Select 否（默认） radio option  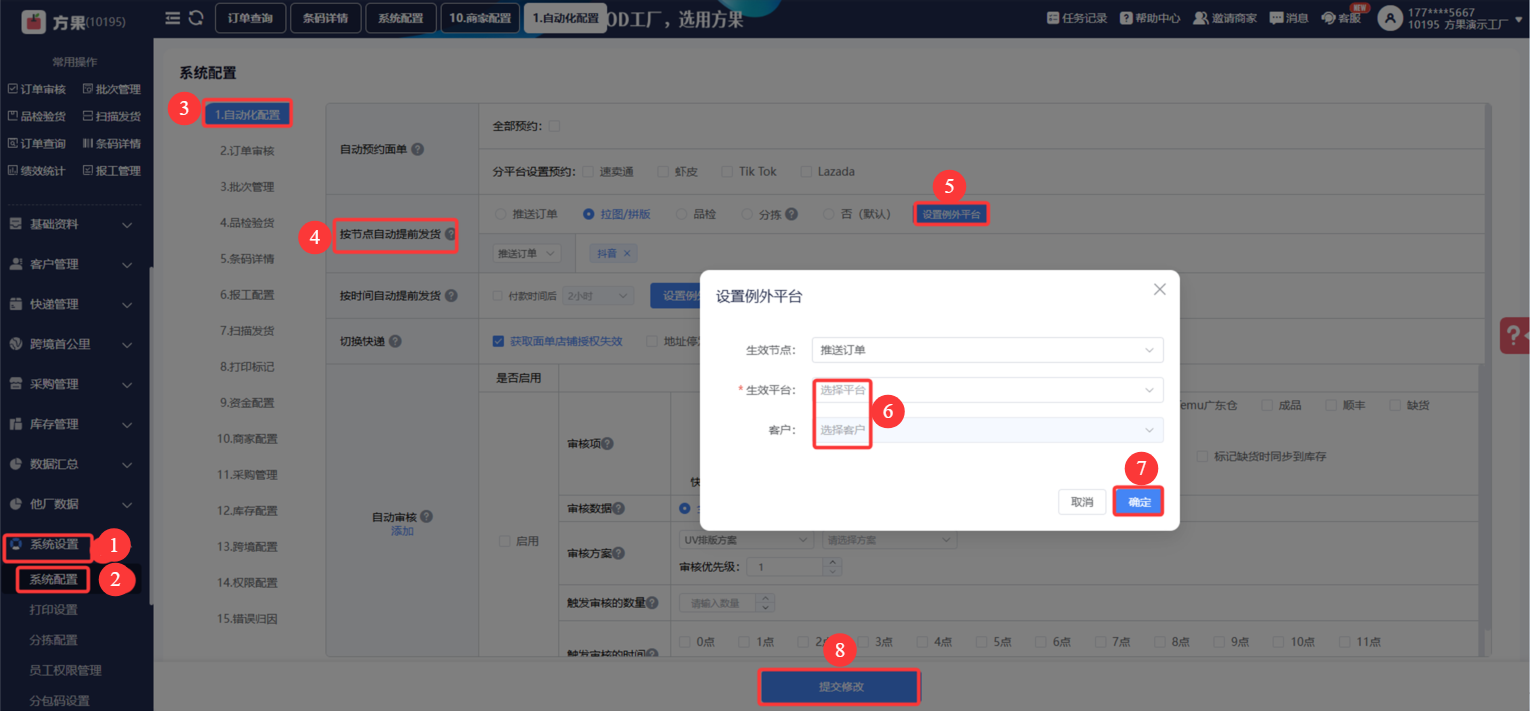pos(829,214)
